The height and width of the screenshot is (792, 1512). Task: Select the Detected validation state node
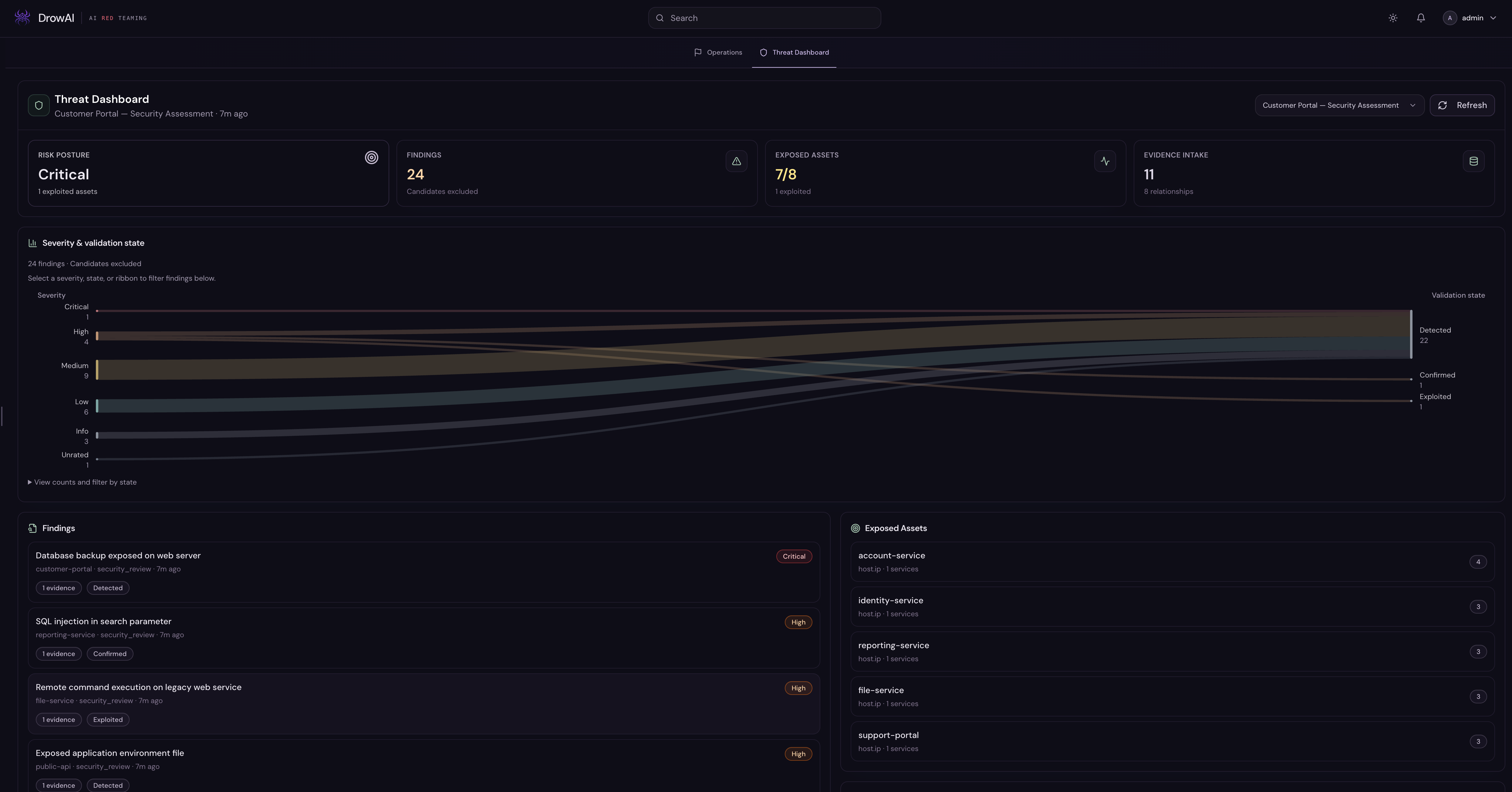1411,334
